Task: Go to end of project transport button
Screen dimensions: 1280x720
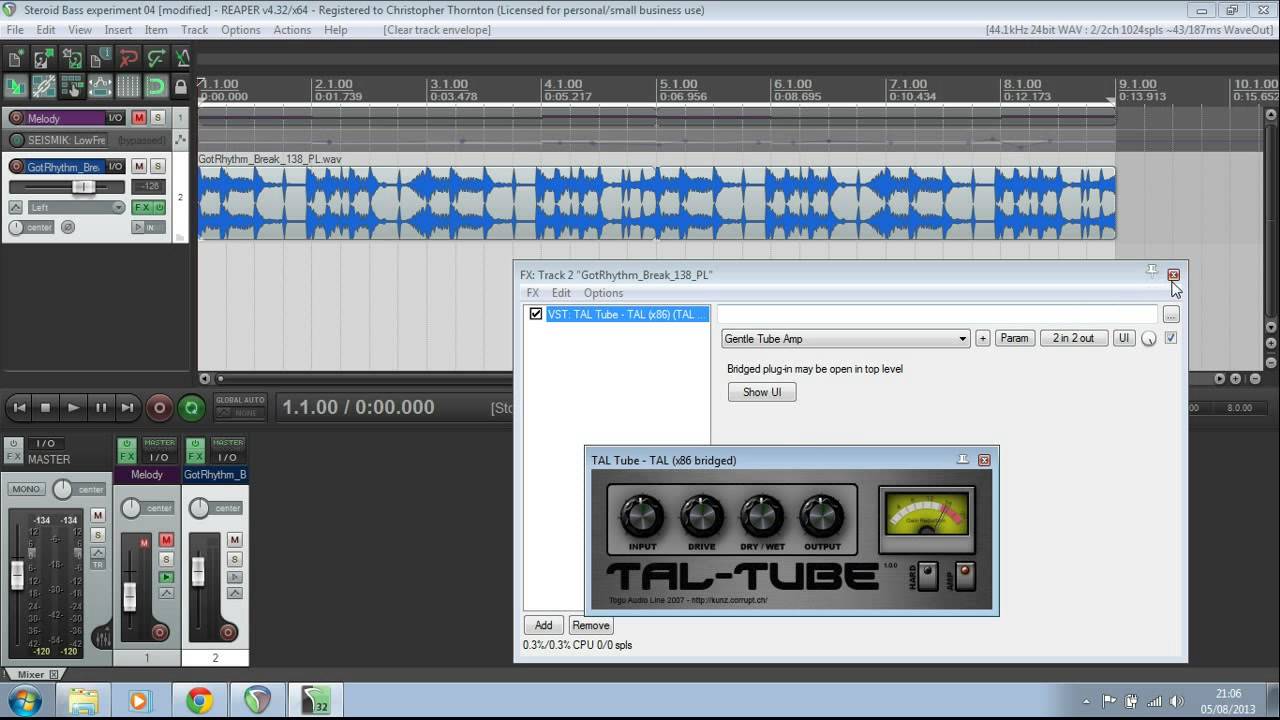Action: [127, 407]
